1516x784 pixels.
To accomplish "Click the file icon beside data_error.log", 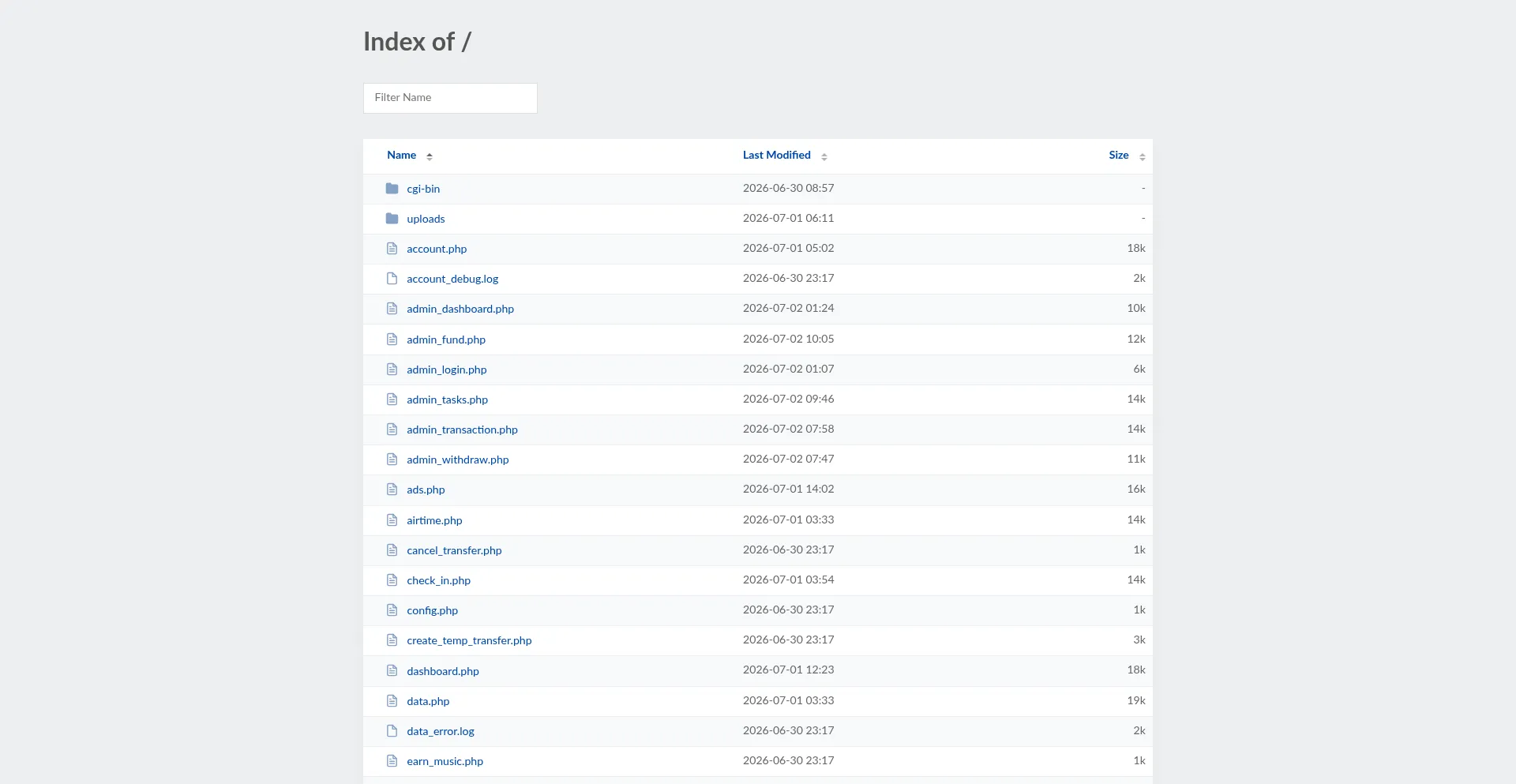I will [x=392, y=731].
